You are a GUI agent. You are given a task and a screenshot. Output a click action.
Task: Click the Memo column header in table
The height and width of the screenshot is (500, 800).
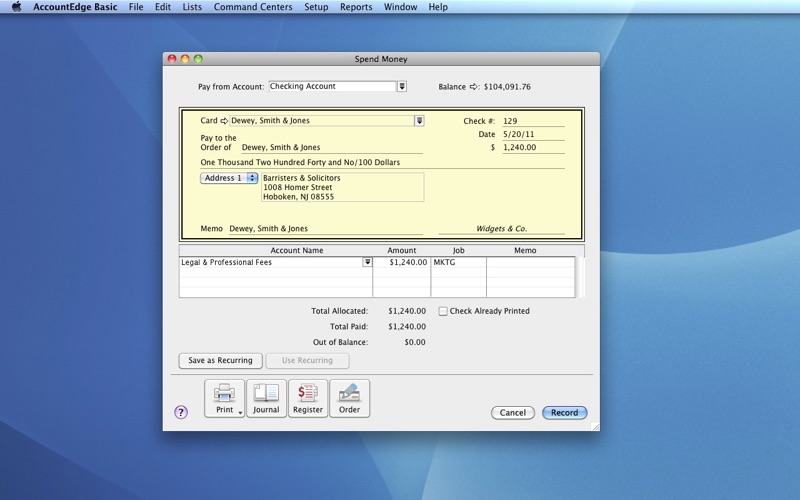coord(525,251)
